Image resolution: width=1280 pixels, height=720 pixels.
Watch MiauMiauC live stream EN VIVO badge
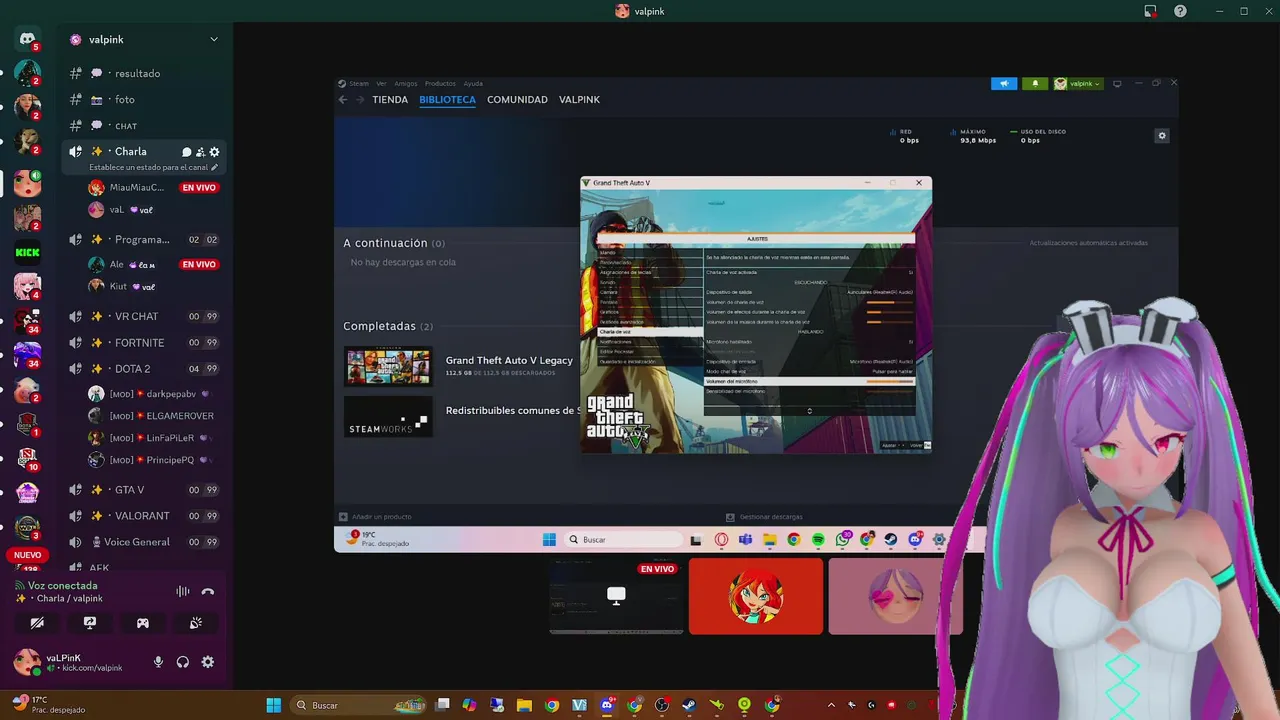tap(199, 188)
